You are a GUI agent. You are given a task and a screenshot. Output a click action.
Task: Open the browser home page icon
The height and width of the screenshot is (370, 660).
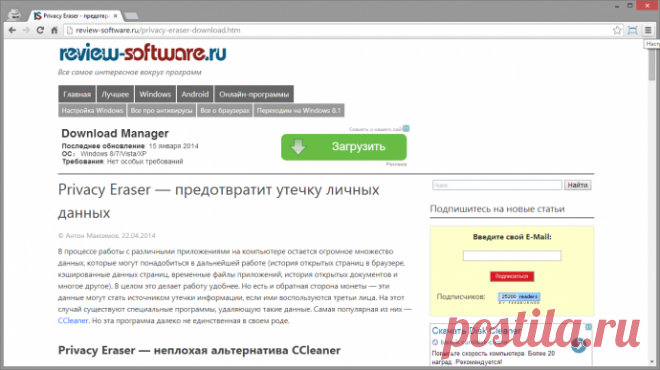click(x=54, y=30)
